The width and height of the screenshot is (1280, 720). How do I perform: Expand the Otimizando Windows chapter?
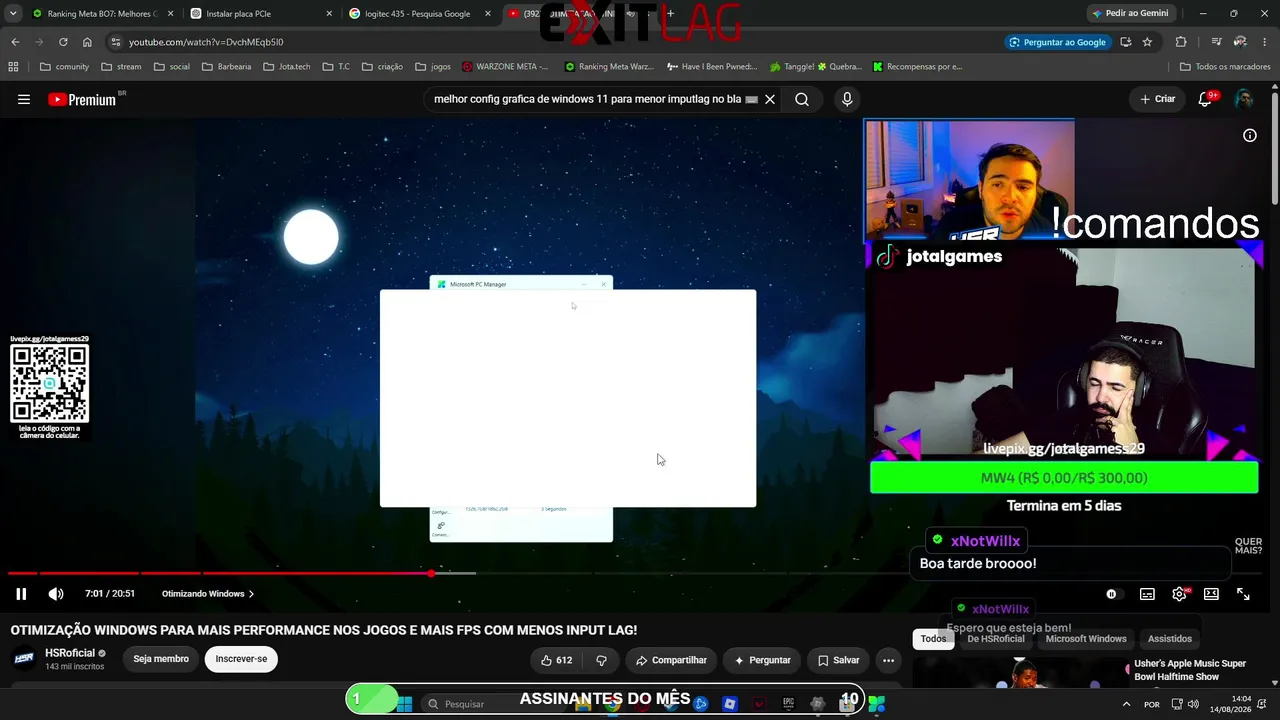(x=208, y=594)
